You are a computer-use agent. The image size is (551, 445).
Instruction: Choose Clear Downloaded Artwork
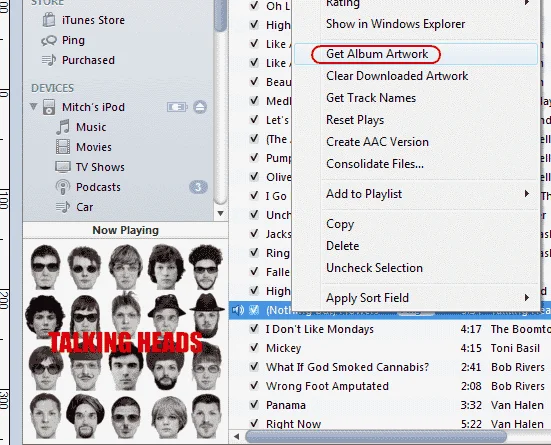point(415,76)
